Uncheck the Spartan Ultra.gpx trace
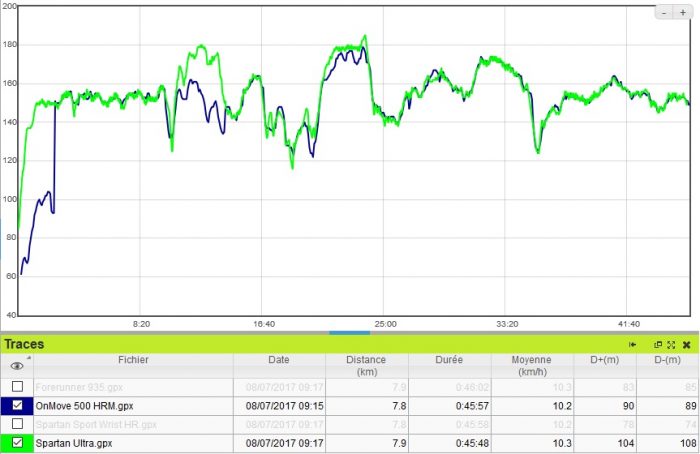 [x=17, y=443]
